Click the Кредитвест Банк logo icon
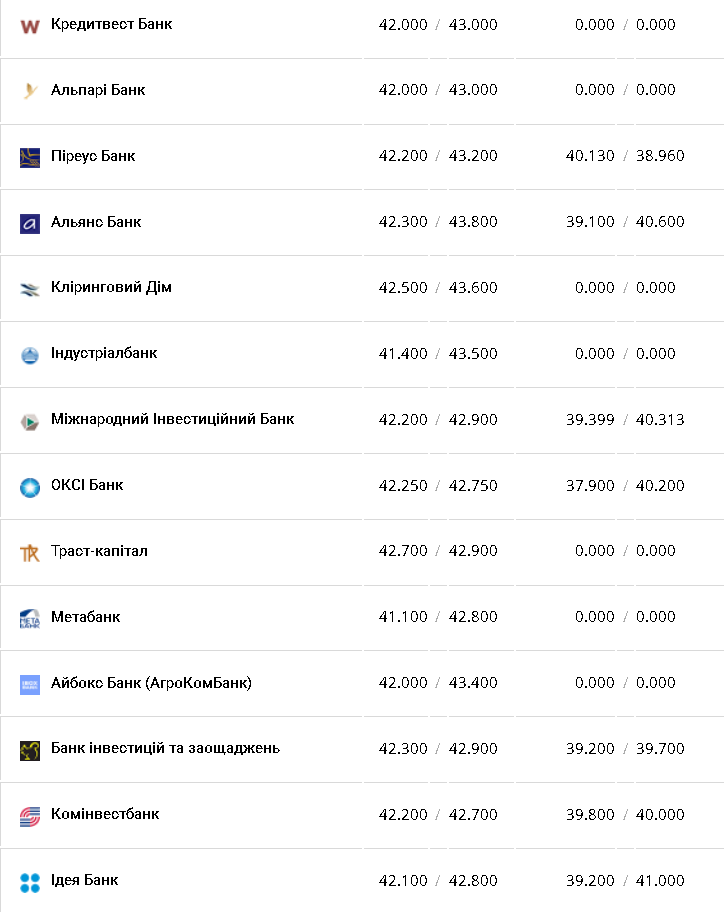This screenshot has width=724, height=914. pyautogui.click(x=30, y=25)
